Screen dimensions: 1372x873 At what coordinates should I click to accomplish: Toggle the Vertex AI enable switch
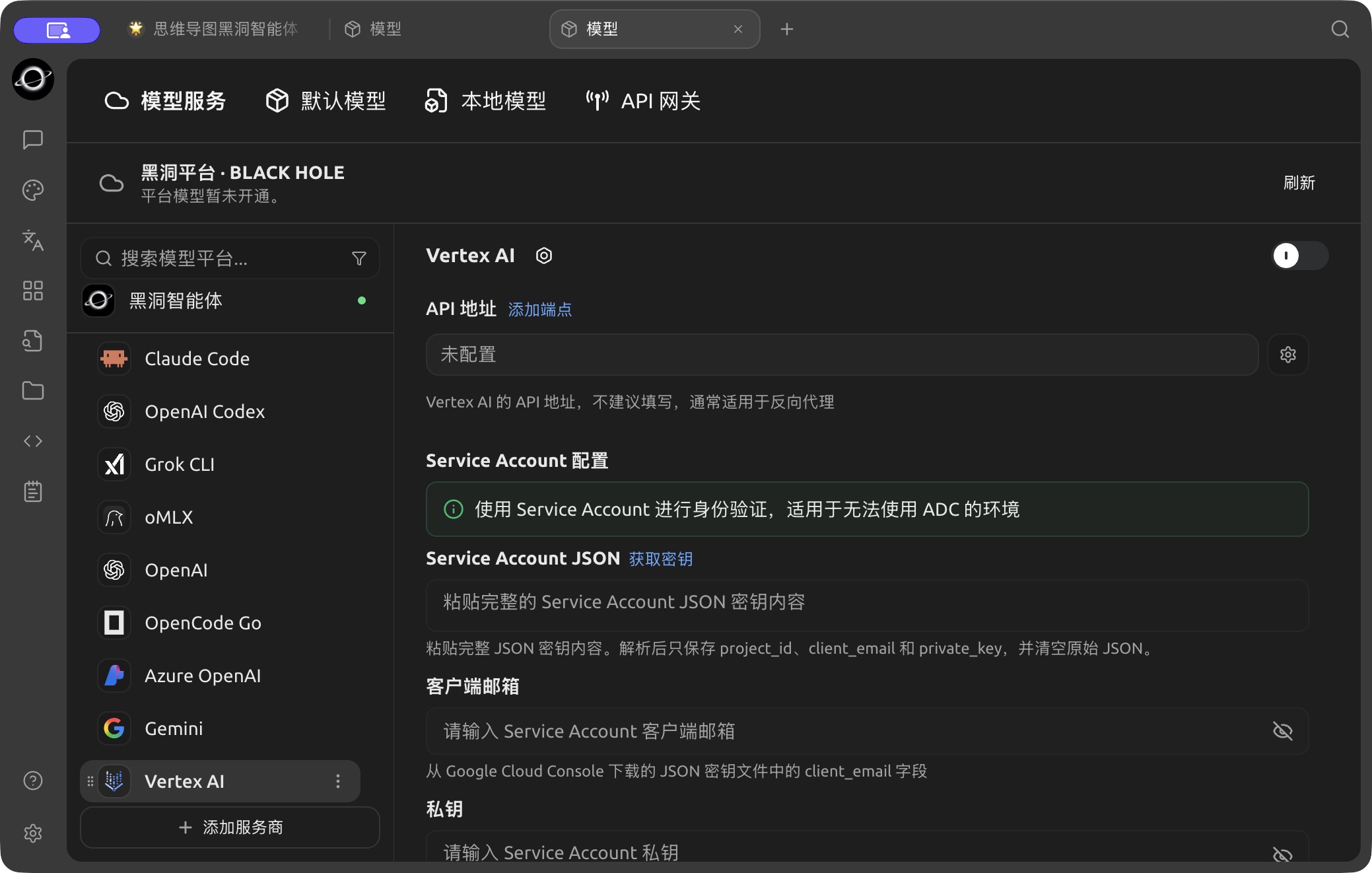[x=1300, y=256]
